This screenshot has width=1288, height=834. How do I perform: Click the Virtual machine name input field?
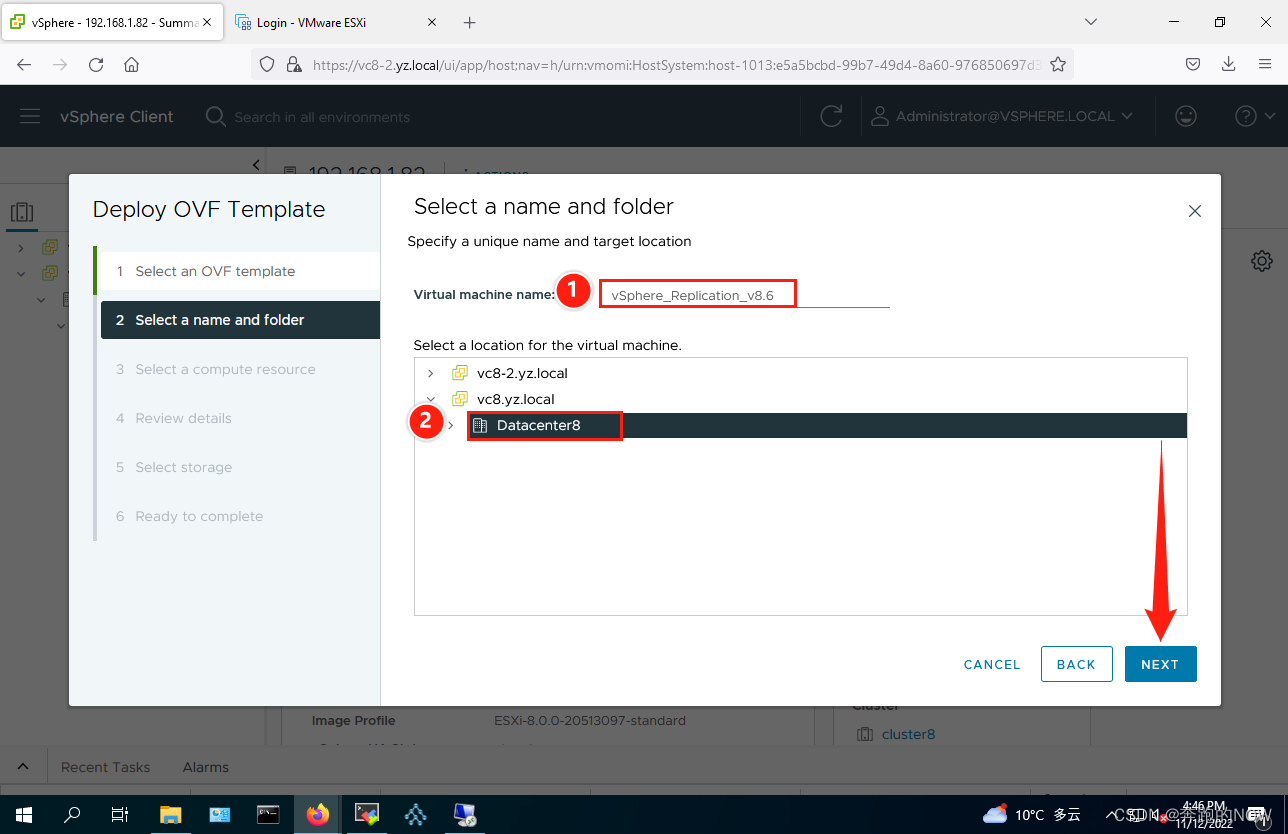[744, 295]
